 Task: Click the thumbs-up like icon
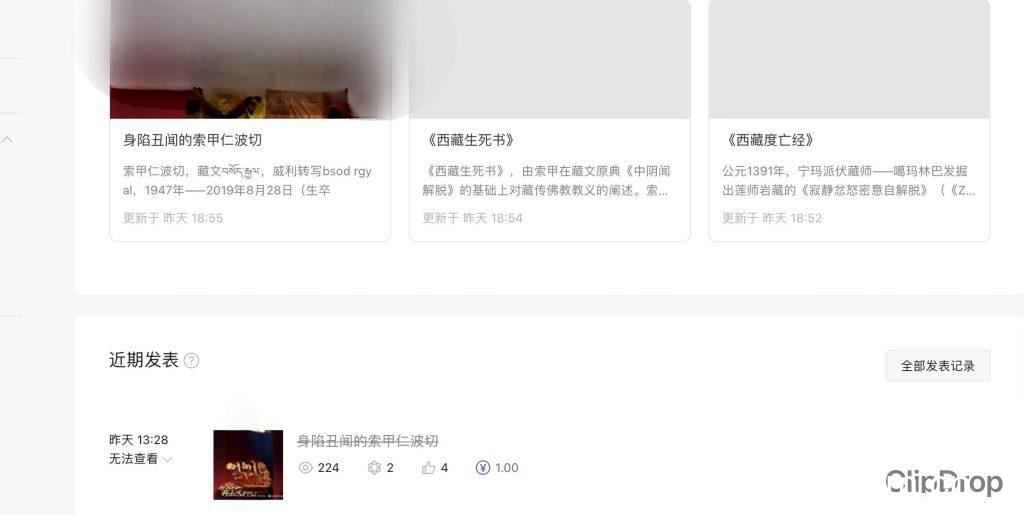[x=428, y=467]
